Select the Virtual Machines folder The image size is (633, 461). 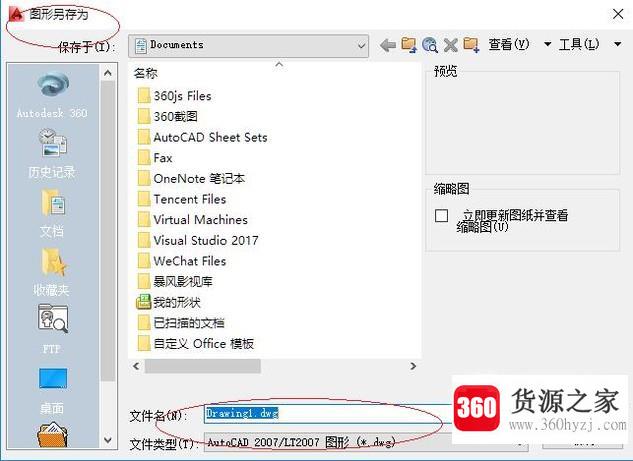tap(193, 220)
